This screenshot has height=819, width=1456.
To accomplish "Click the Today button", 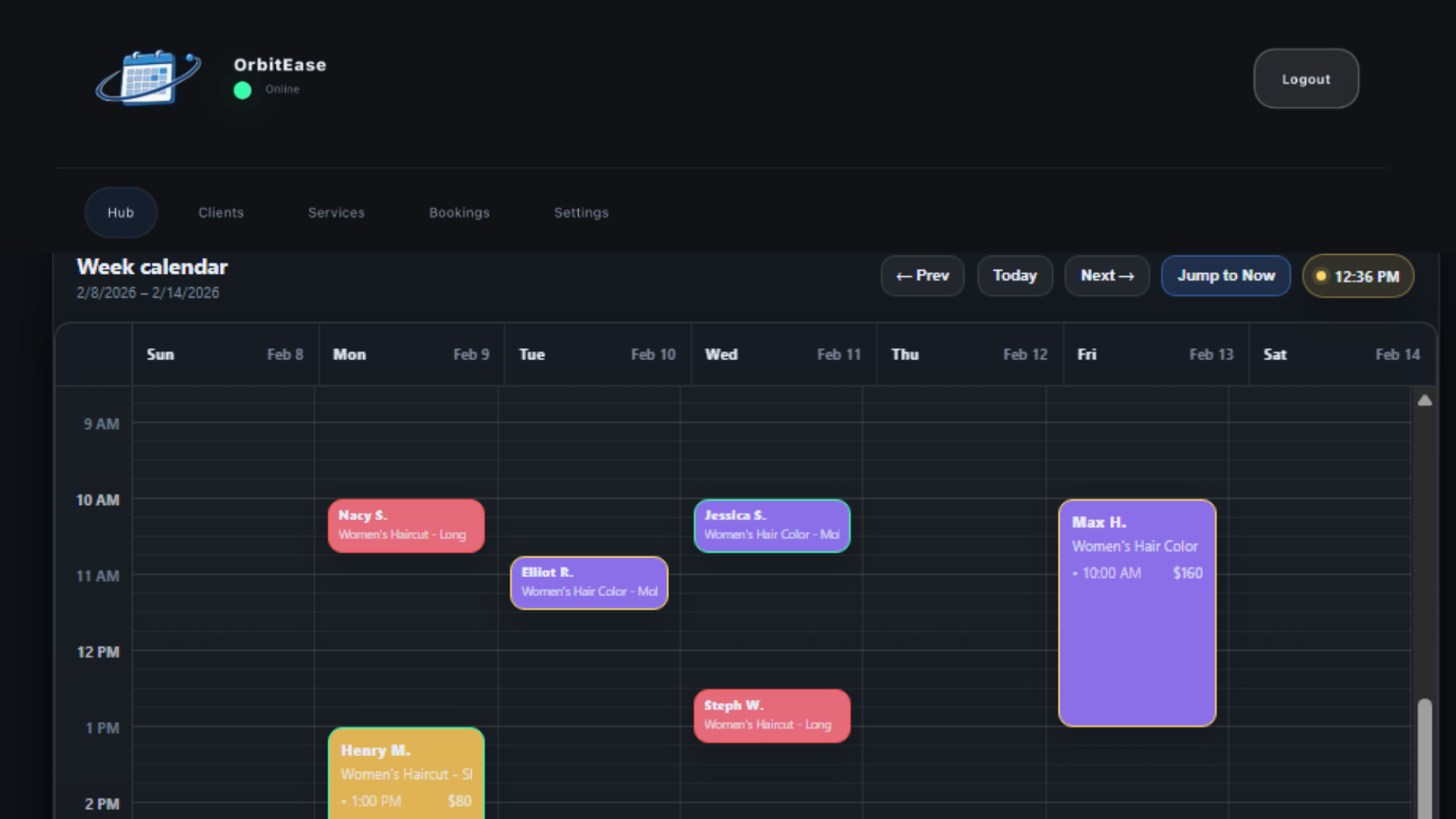I will coord(1015,276).
